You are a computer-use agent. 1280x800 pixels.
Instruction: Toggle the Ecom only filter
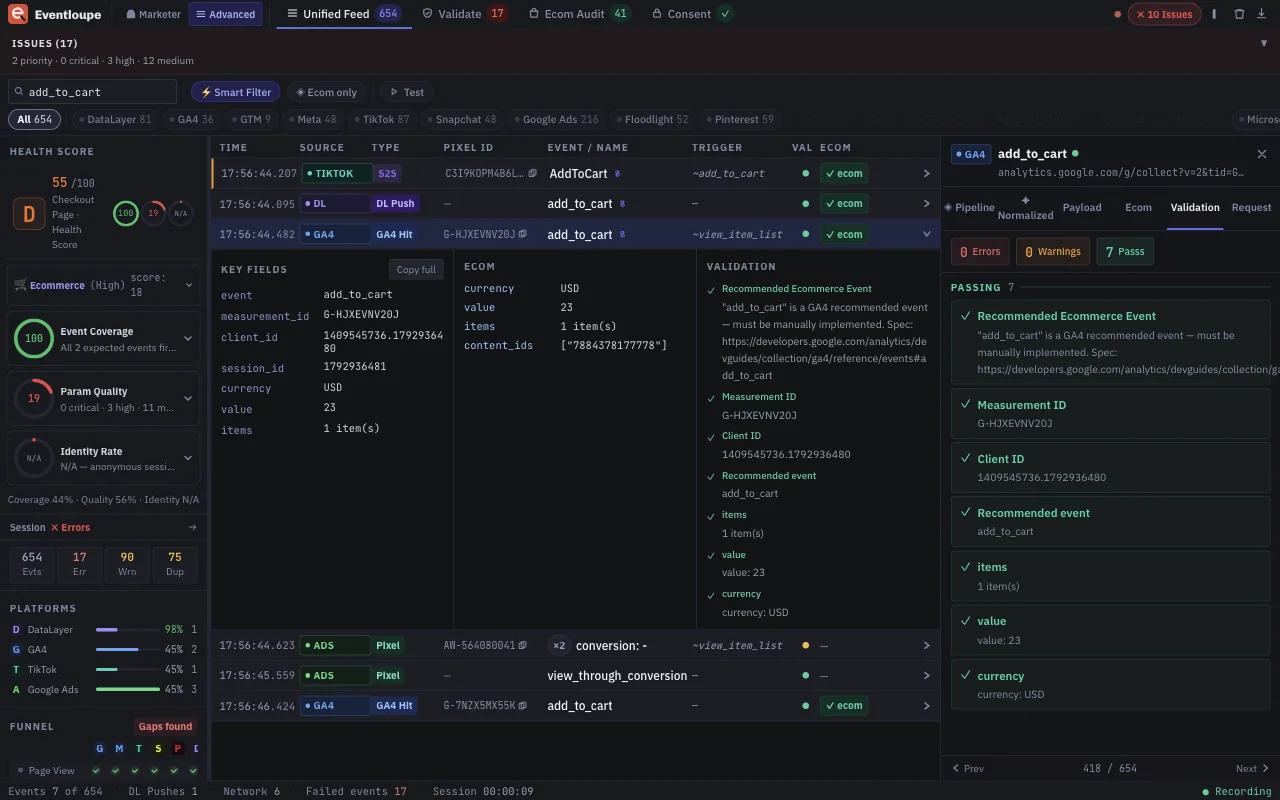pos(327,92)
